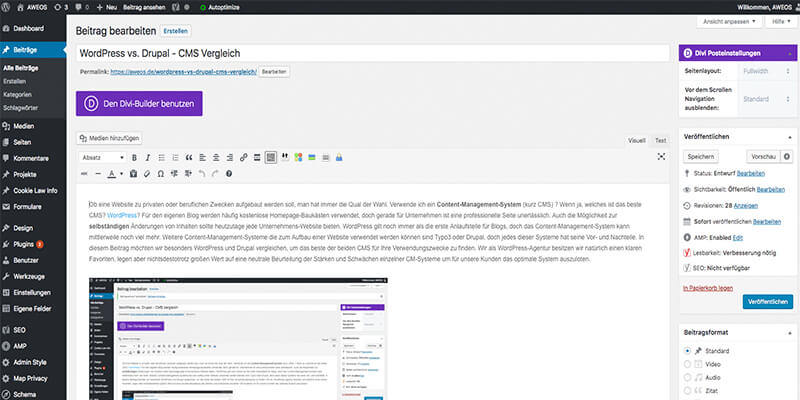Apply blockquote formatting
Image resolution: width=800 pixels, height=400 pixels.
(x=189, y=158)
